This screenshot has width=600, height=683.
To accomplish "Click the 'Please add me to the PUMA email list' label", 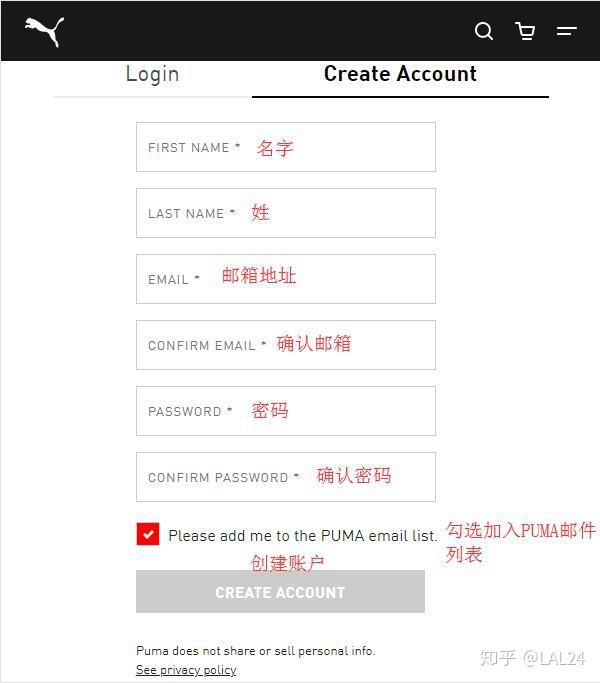I will coord(302,536).
